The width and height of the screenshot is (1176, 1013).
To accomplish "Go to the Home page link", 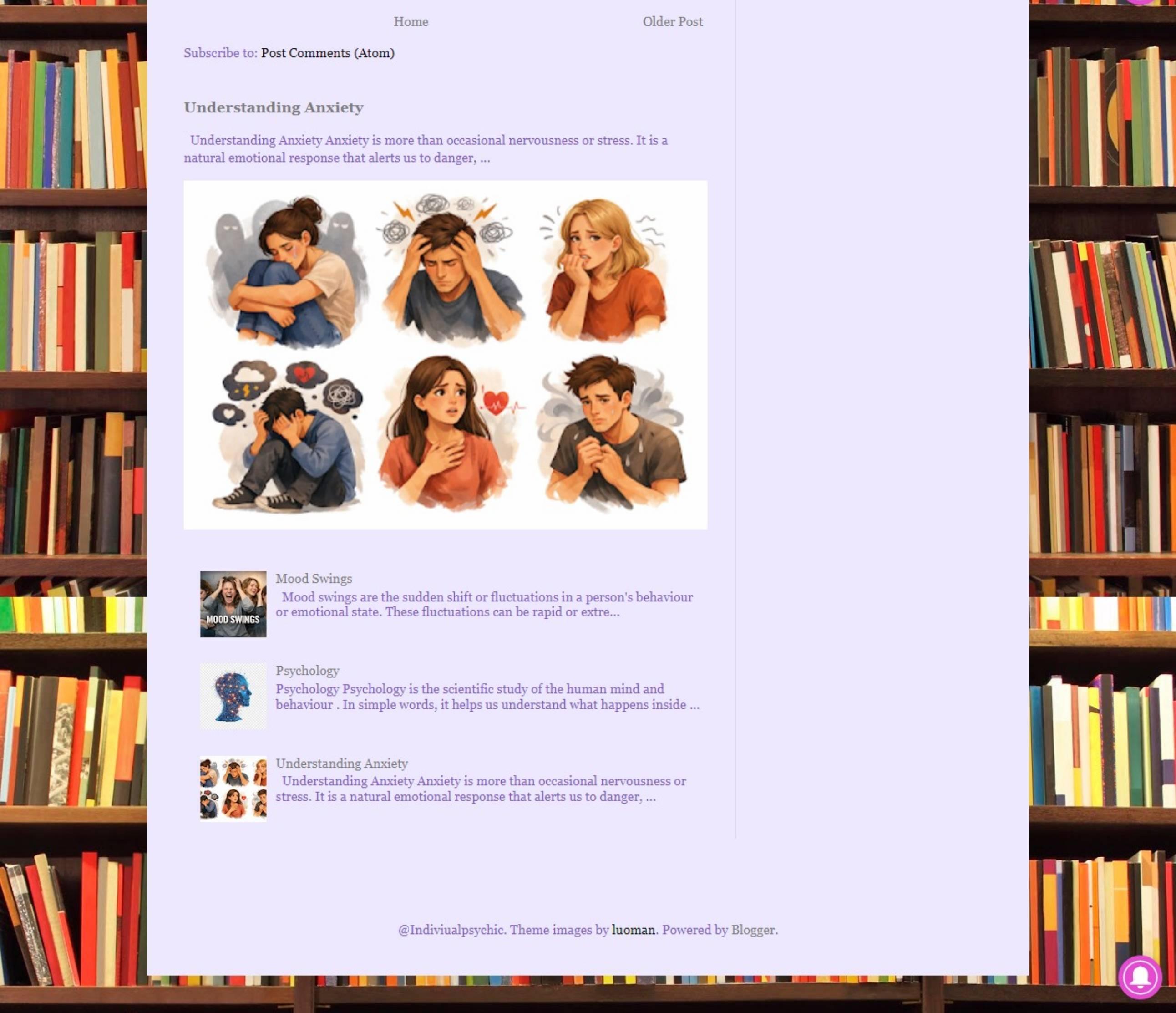I will tap(411, 21).
